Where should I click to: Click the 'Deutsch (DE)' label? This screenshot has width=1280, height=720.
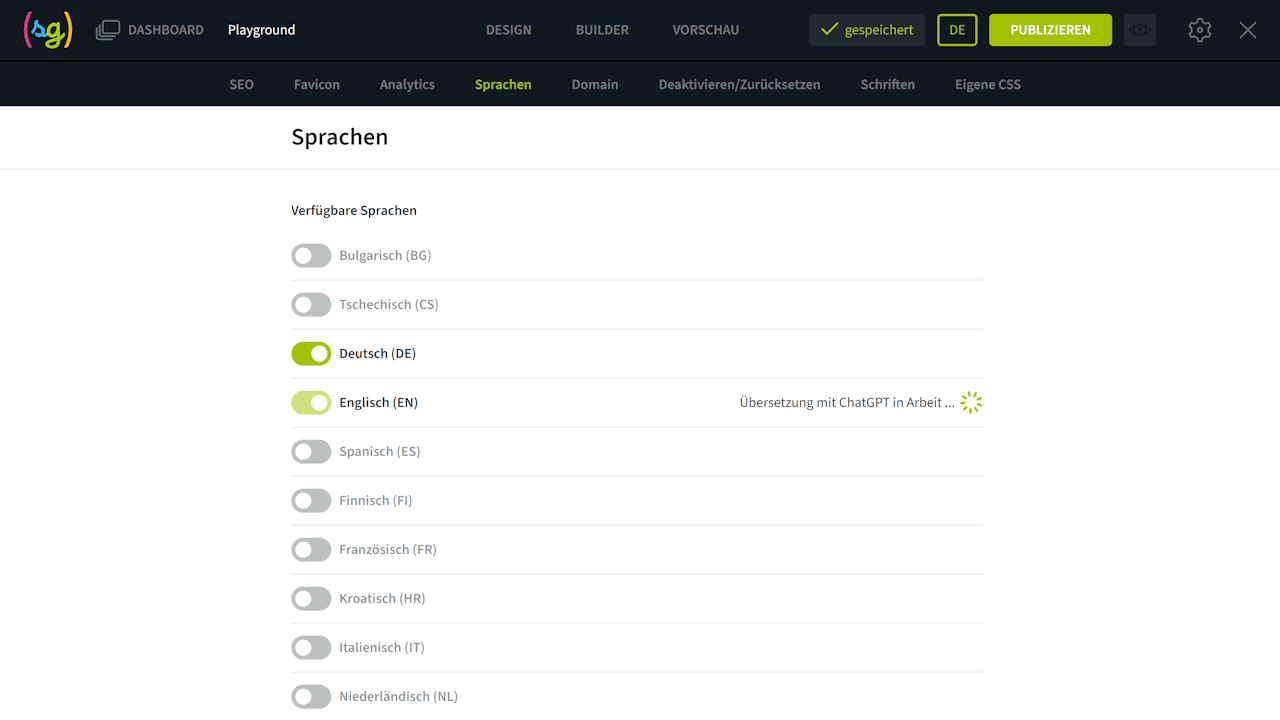click(377, 353)
